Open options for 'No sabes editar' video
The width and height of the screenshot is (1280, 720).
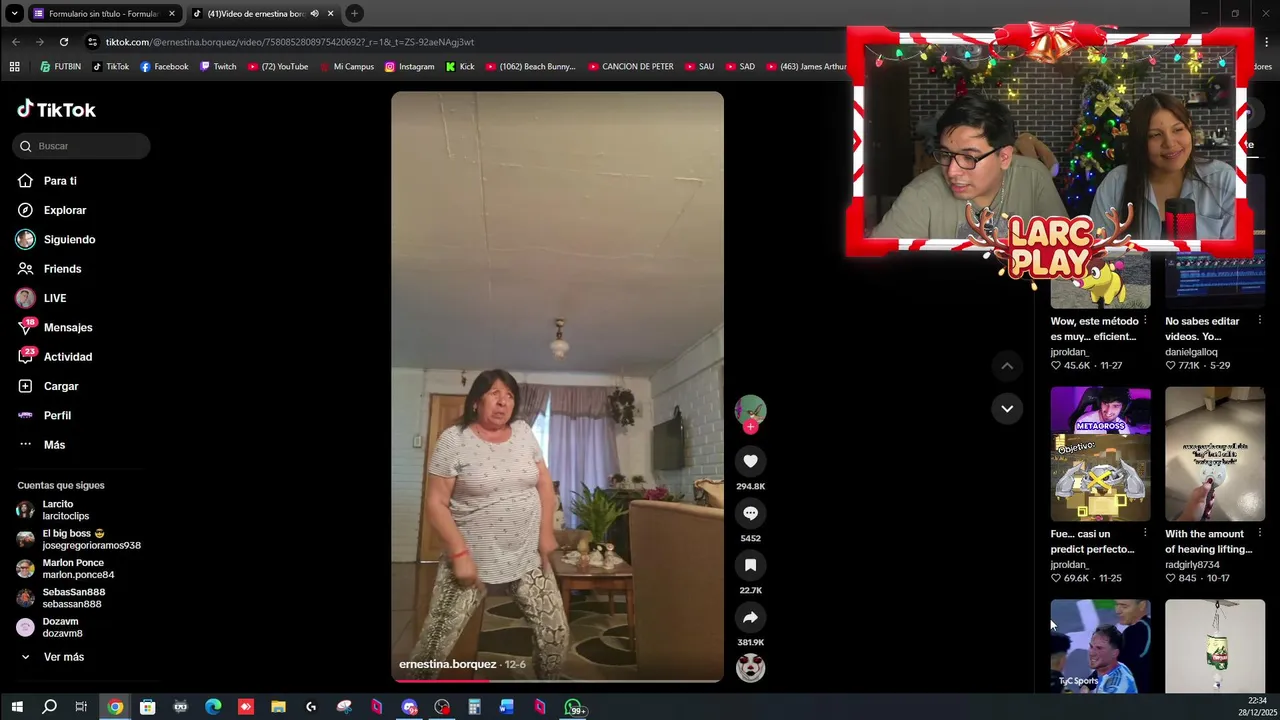pyautogui.click(x=1259, y=321)
